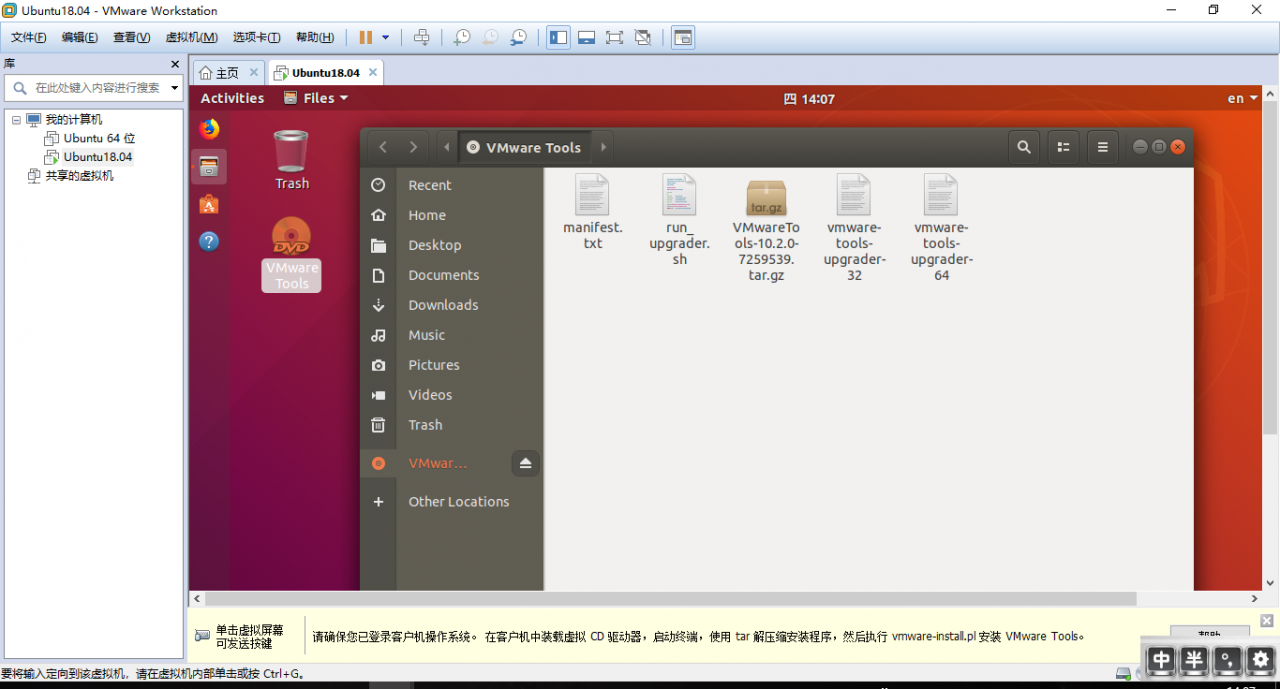Open the Ubuntu Activities overview
Image resolution: width=1280 pixels, height=689 pixels.
point(232,98)
